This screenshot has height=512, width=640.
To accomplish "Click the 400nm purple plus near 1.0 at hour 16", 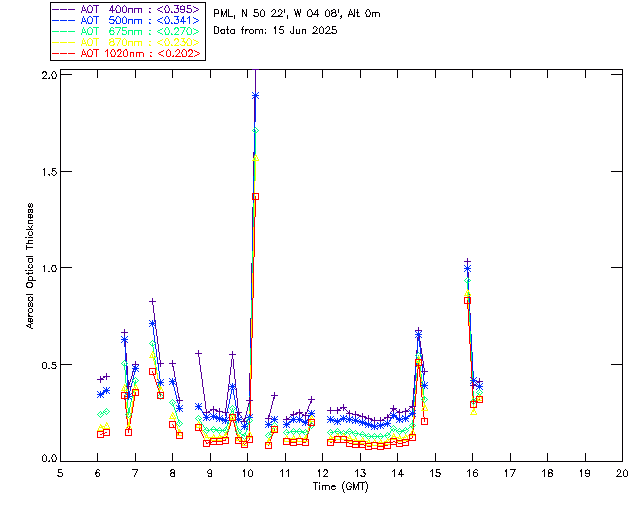I will coord(468,261).
